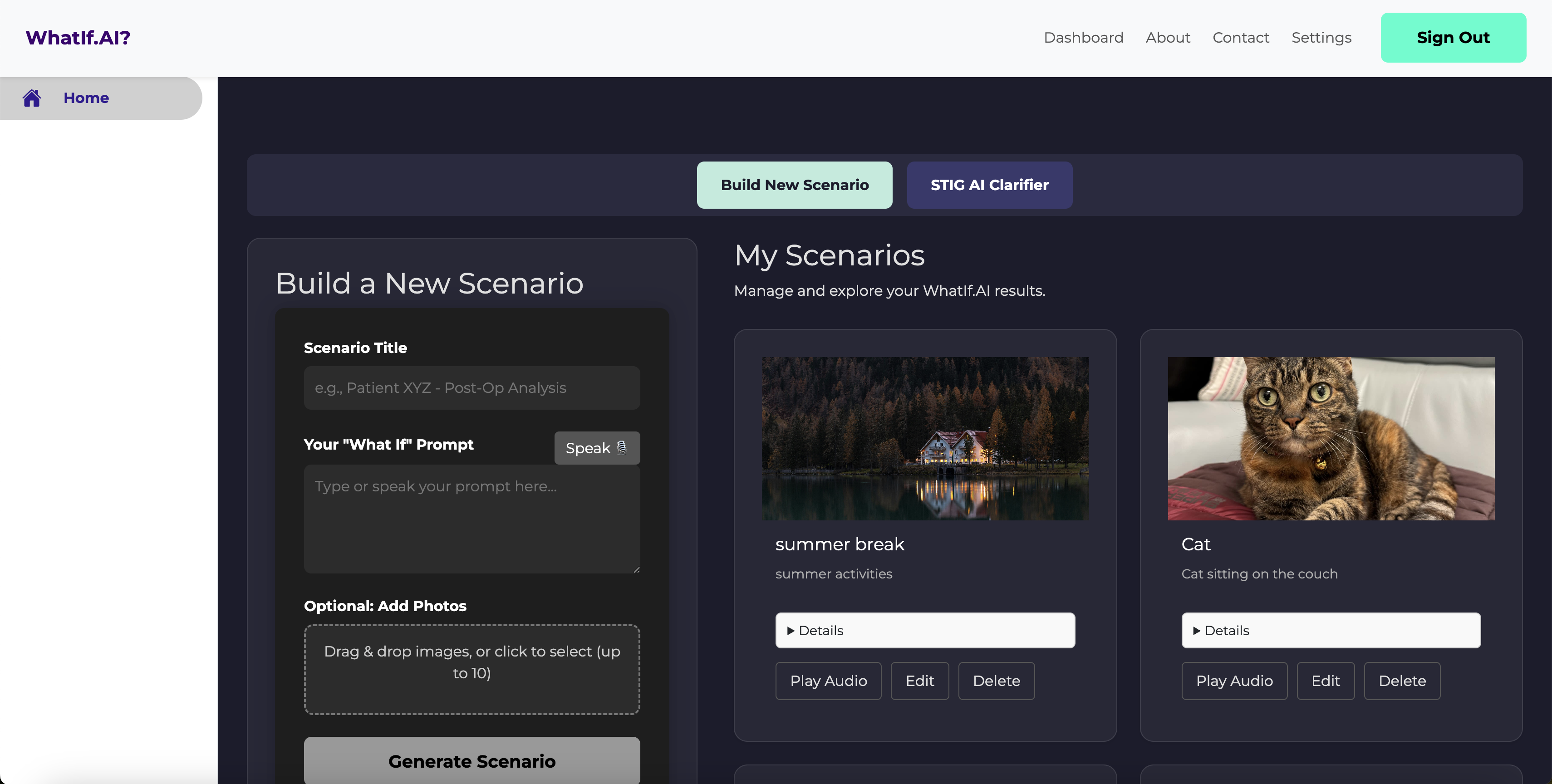Click the WhatIf.AI? logo

click(78, 37)
